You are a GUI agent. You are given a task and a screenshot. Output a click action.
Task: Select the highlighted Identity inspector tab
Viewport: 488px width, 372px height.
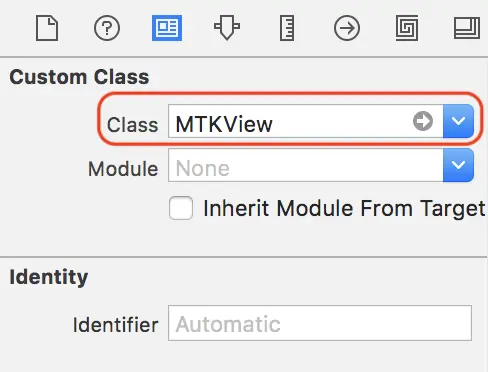click(167, 28)
